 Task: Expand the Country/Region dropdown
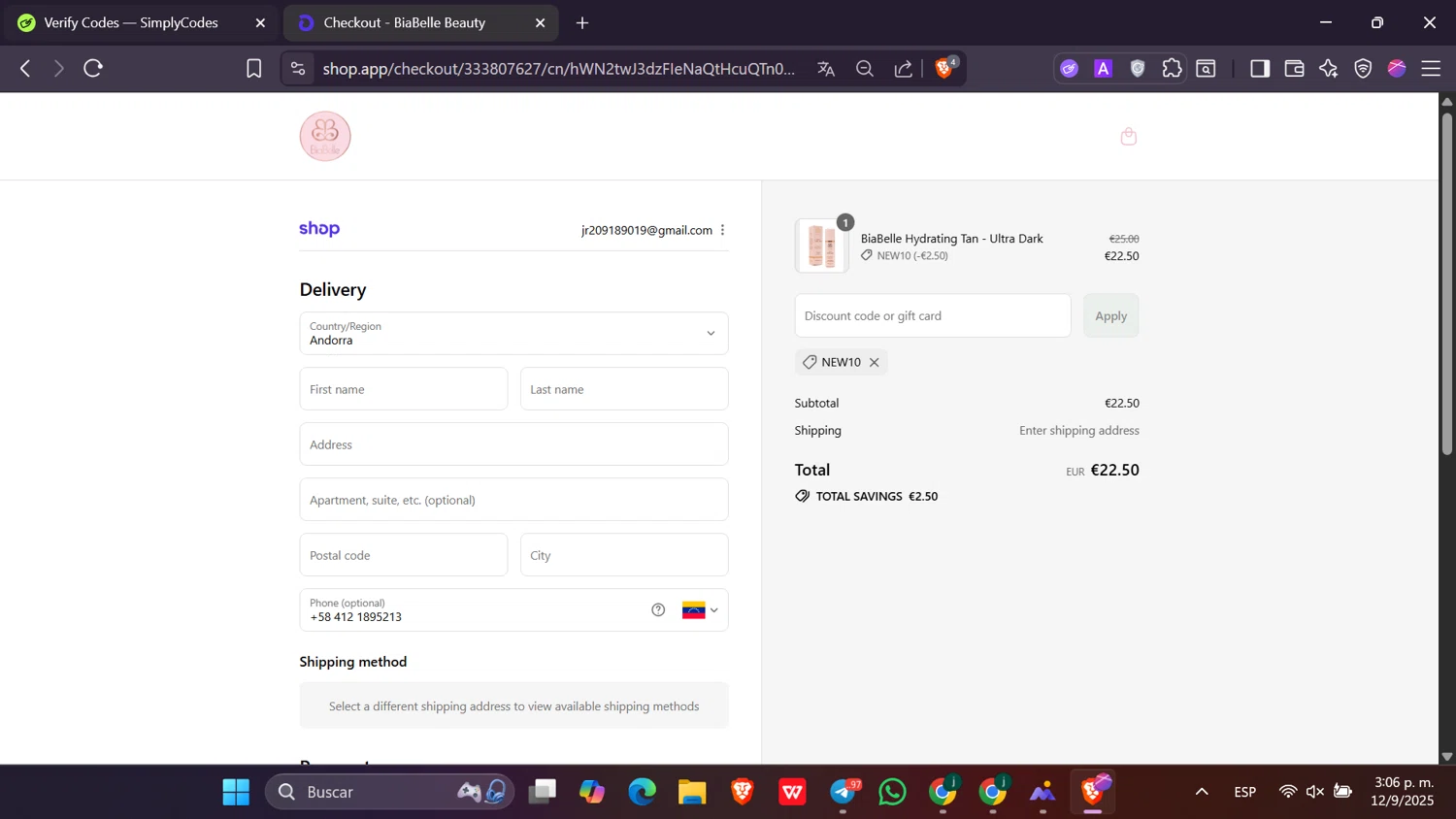coord(513,333)
